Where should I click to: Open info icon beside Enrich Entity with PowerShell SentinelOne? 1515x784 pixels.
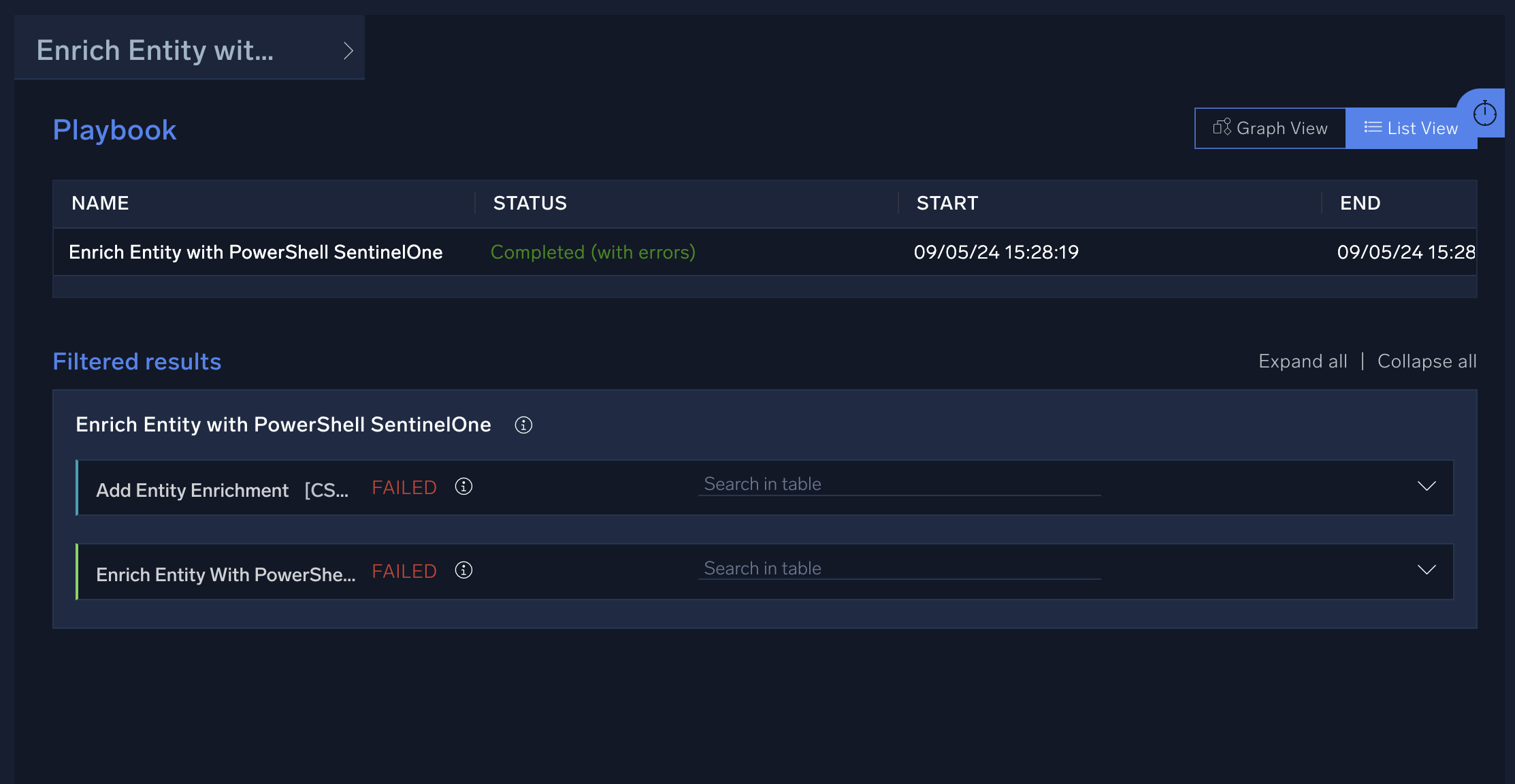(523, 425)
